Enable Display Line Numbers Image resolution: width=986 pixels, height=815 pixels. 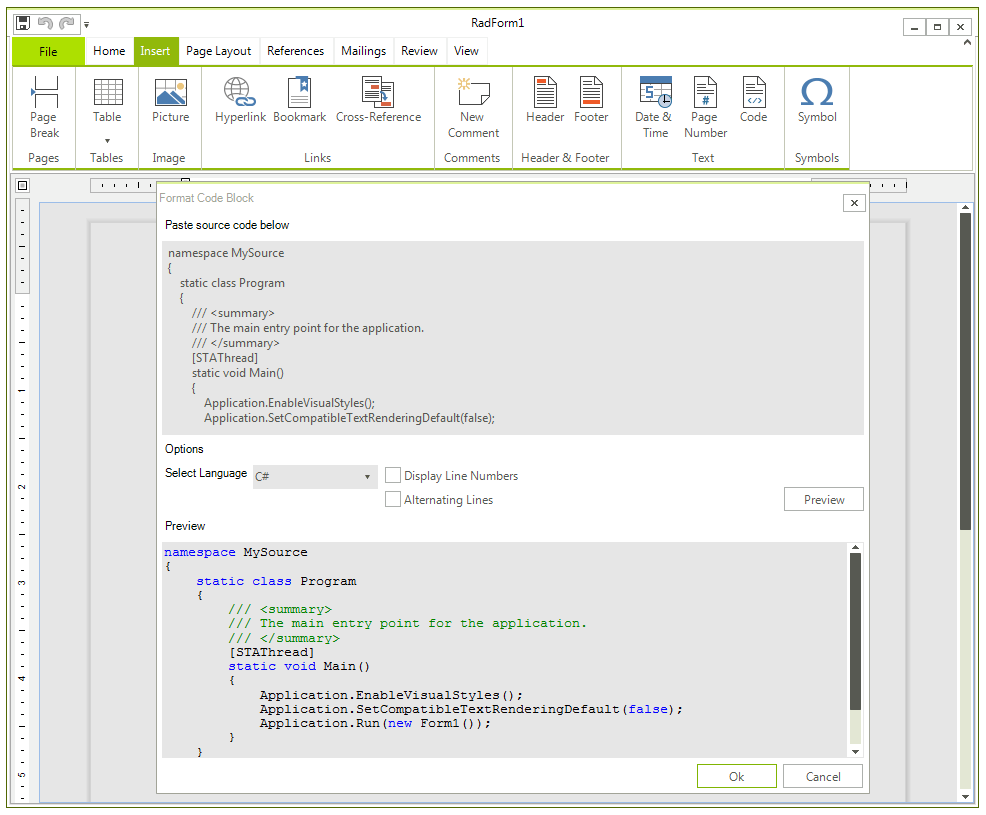point(393,475)
